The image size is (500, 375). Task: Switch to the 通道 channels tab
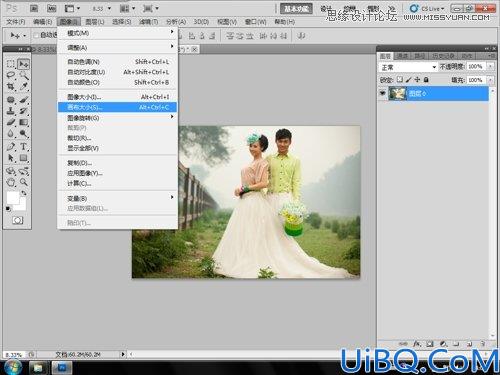pyautogui.click(x=402, y=56)
